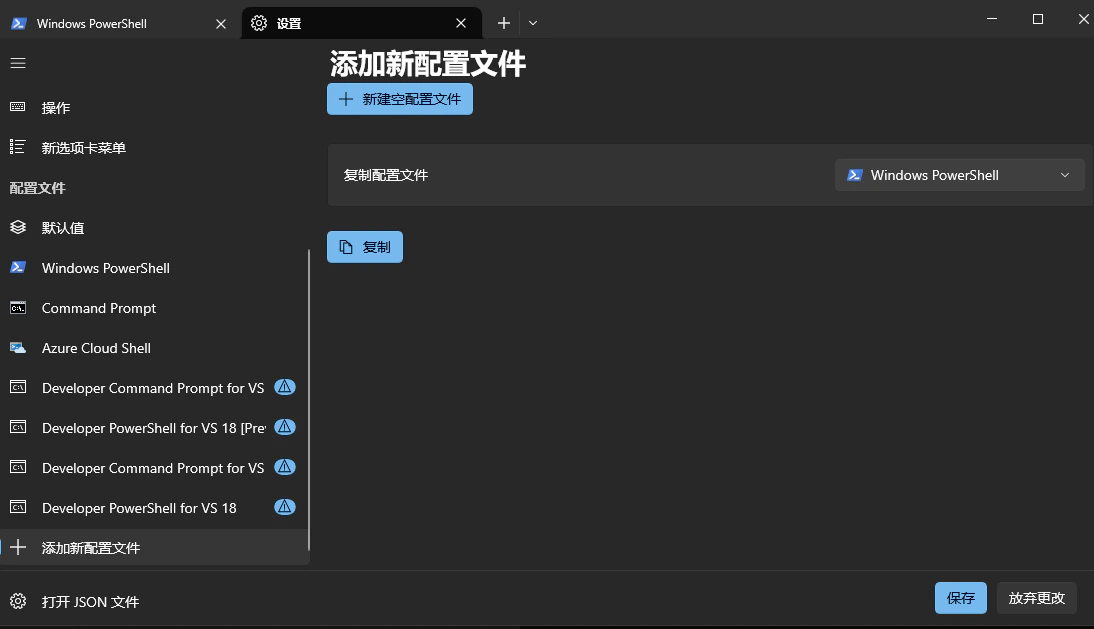This screenshot has width=1094, height=629.
Task: Click the 复制 button
Action: coord(365,247)
